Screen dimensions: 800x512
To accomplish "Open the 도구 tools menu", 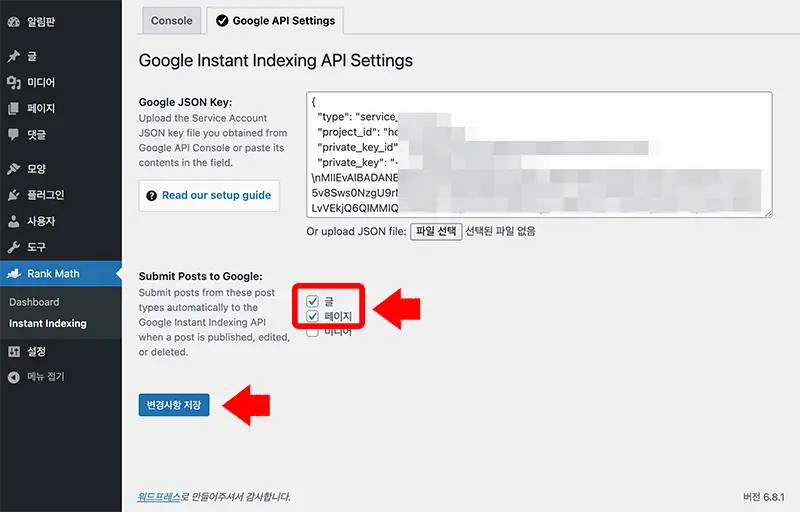I will click(61, 247).
